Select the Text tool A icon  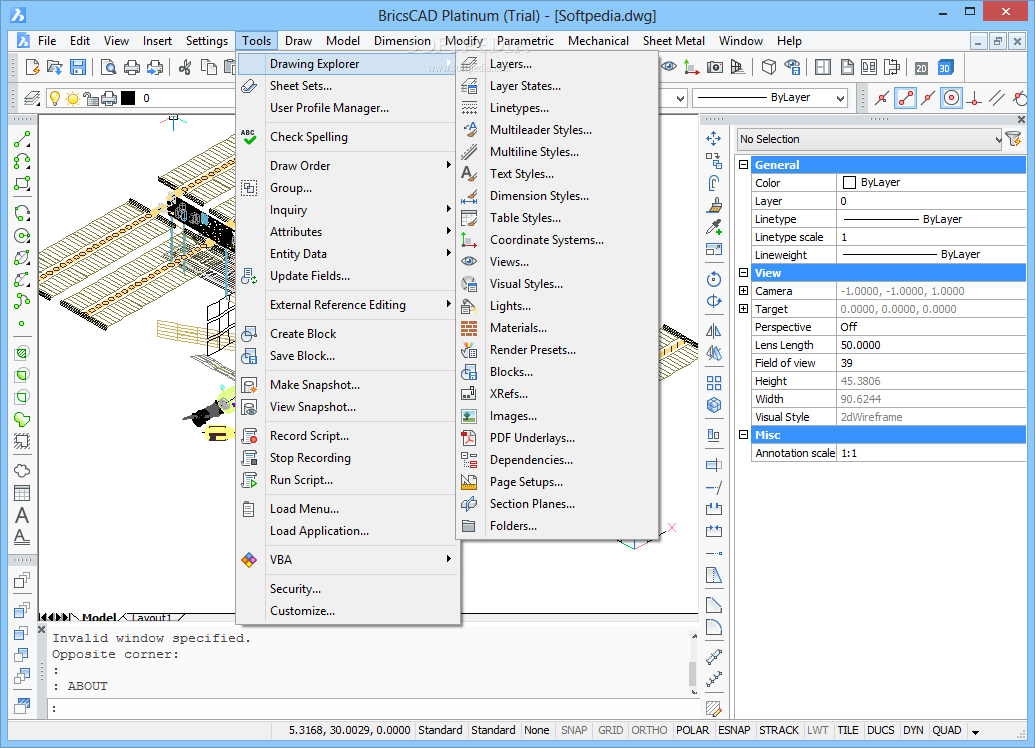click(x=22, y=516)
